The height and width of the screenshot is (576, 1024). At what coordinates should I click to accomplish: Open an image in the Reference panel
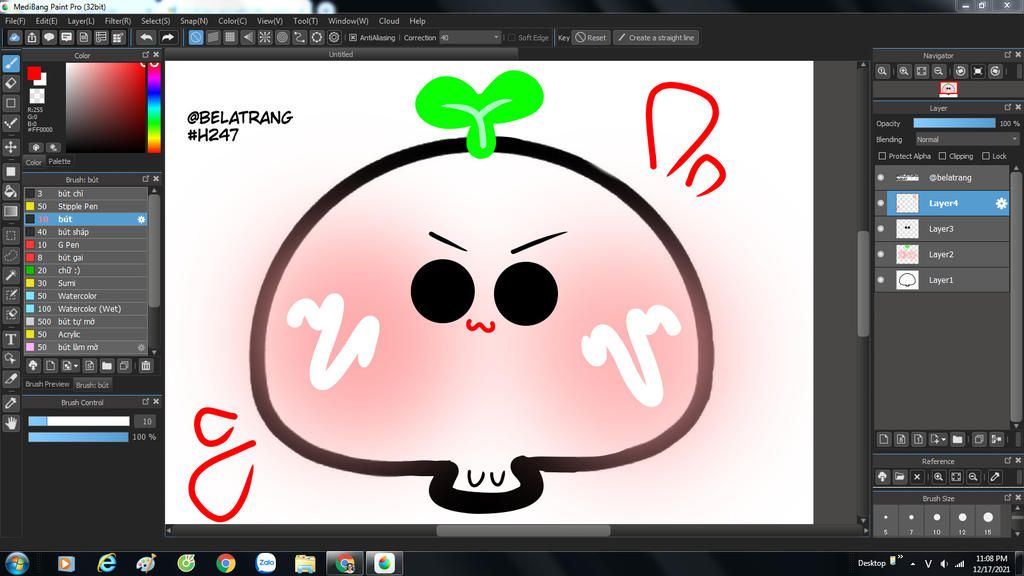tap(899, 477)
